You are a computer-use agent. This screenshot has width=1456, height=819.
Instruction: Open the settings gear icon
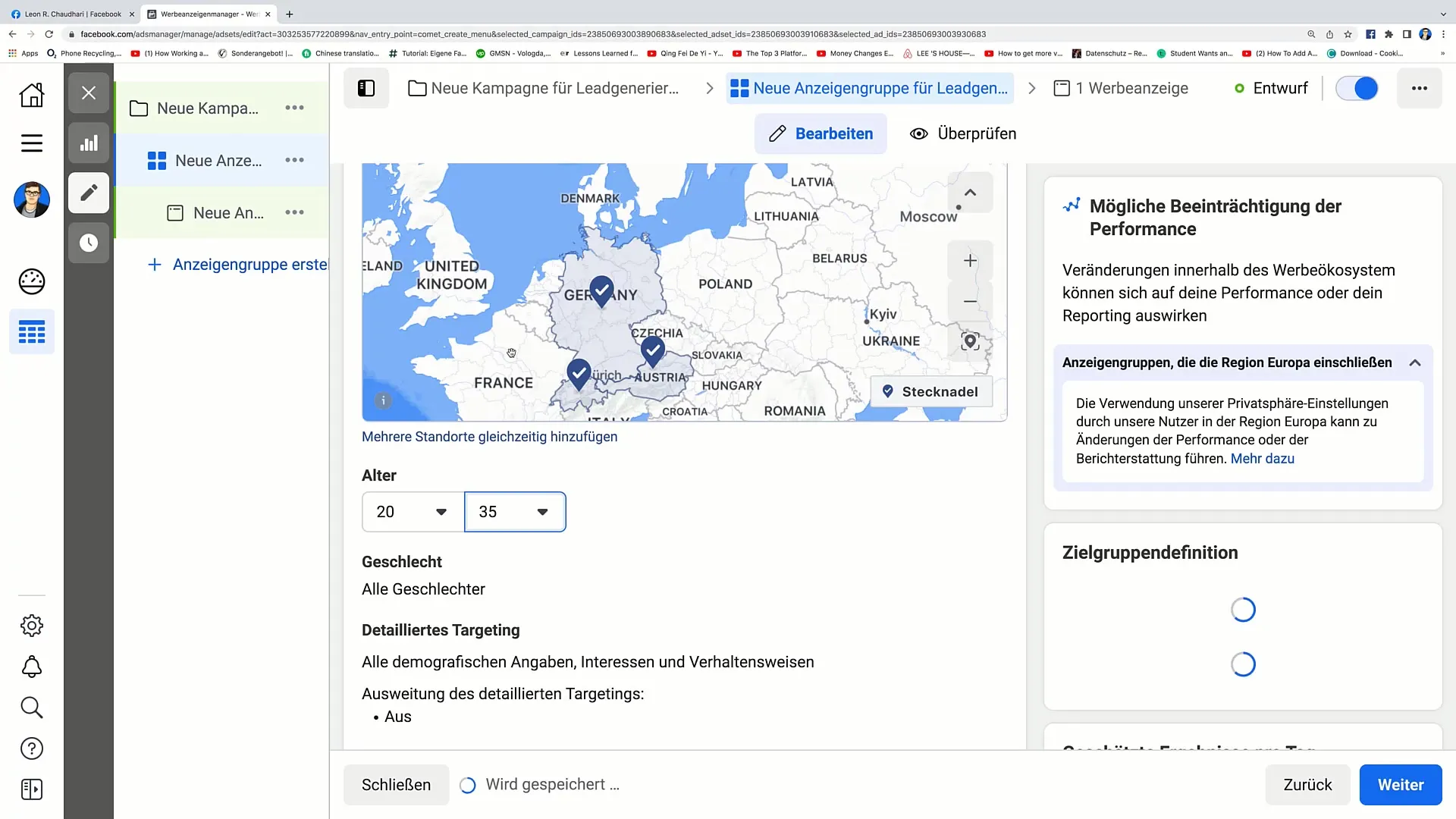tap(32, 626)
